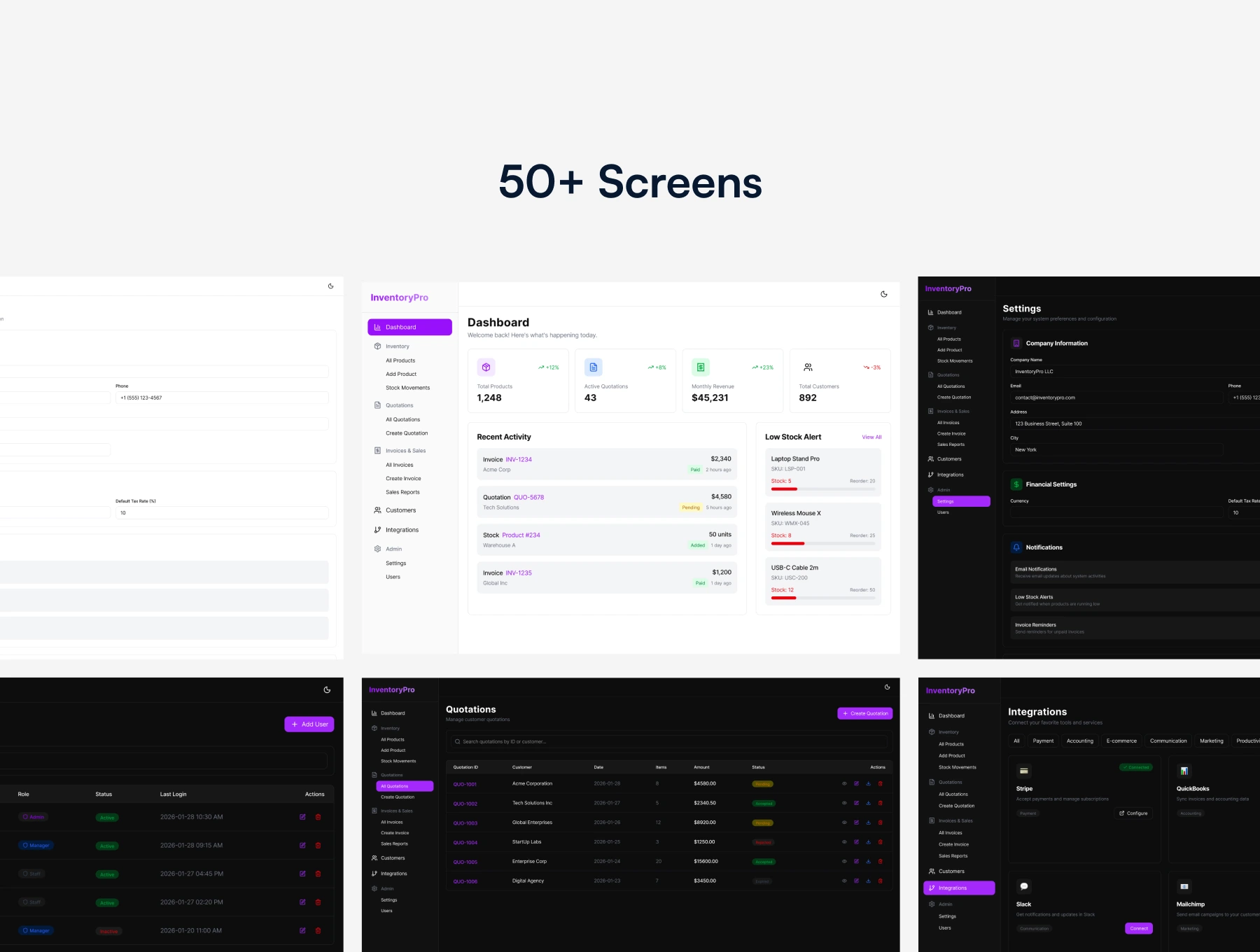Switch to the Accounting integrations tab
The width and height of the screenshot is (1260, 952).
[1079, 741]
